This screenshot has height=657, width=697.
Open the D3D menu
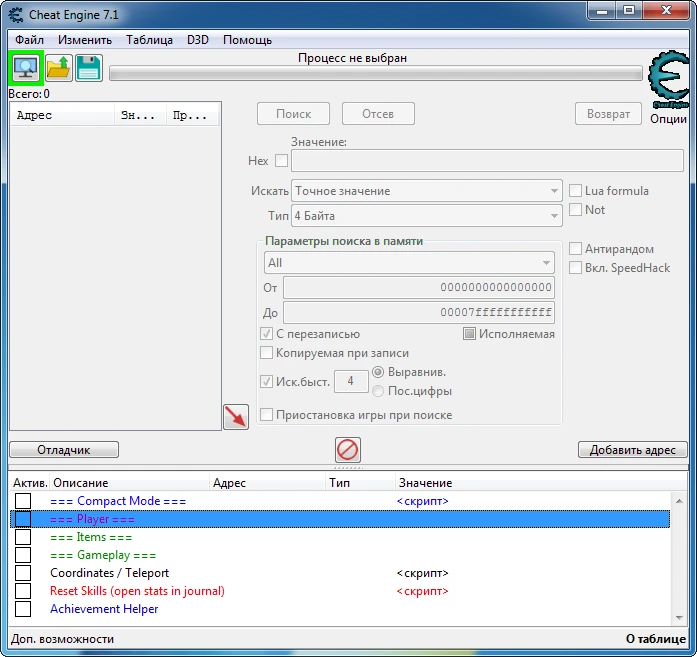pyautogui.click(x=198, y=40)
